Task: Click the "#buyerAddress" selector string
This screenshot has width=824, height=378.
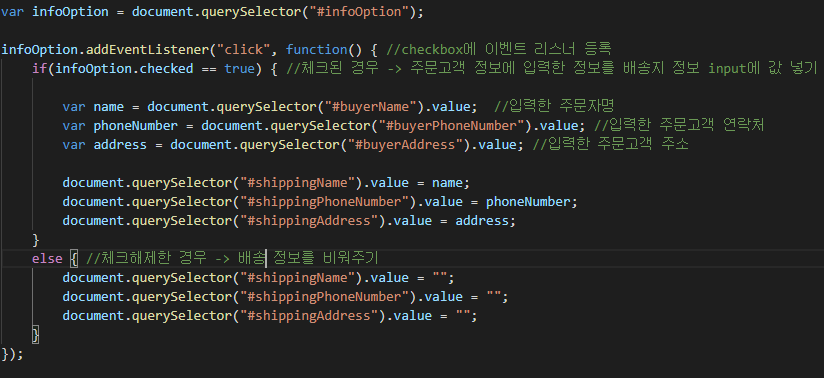Action: click(x=405, y=145)
